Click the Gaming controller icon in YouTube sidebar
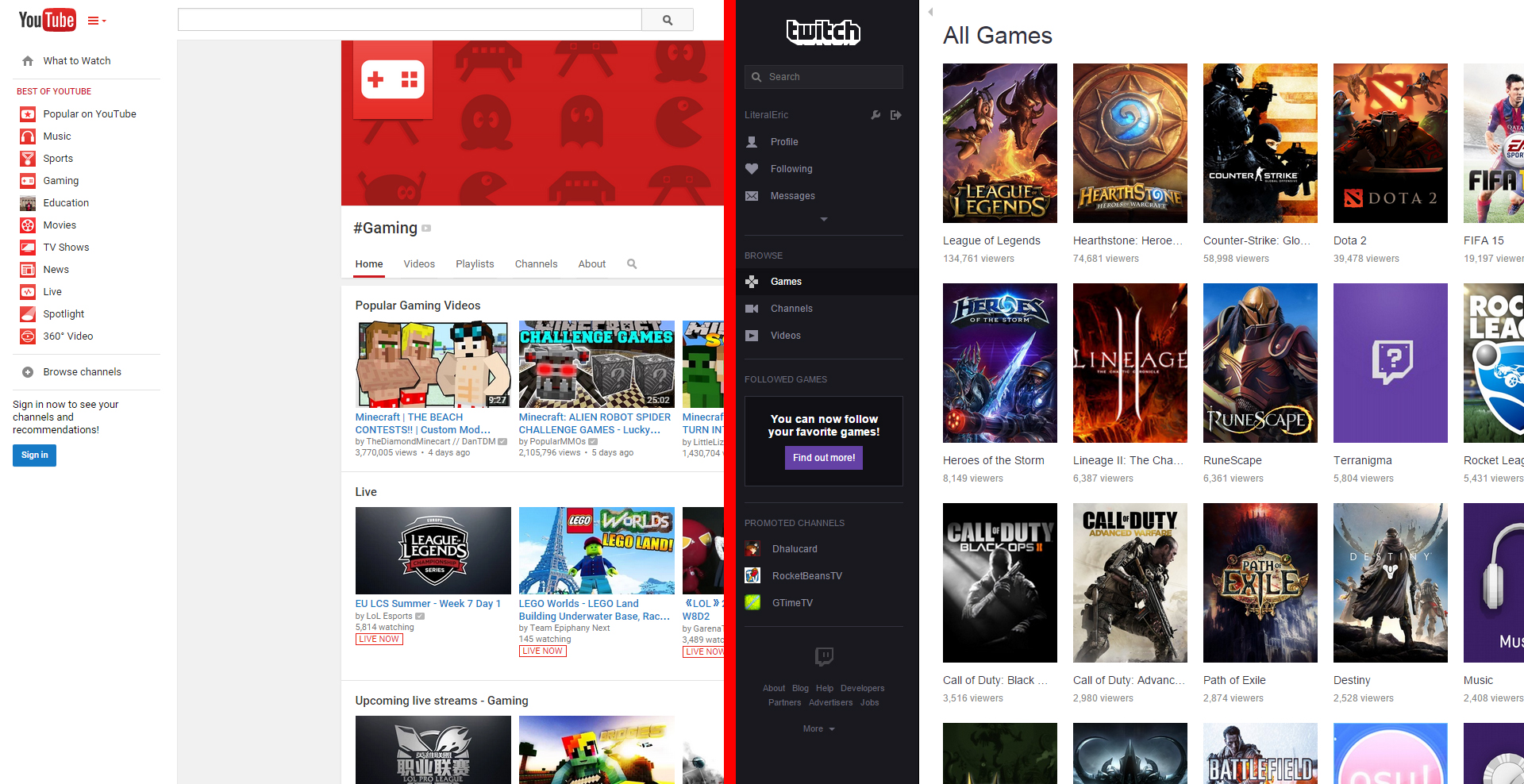This screenshot has width=1524, height=784. click(x=28, y=181)
